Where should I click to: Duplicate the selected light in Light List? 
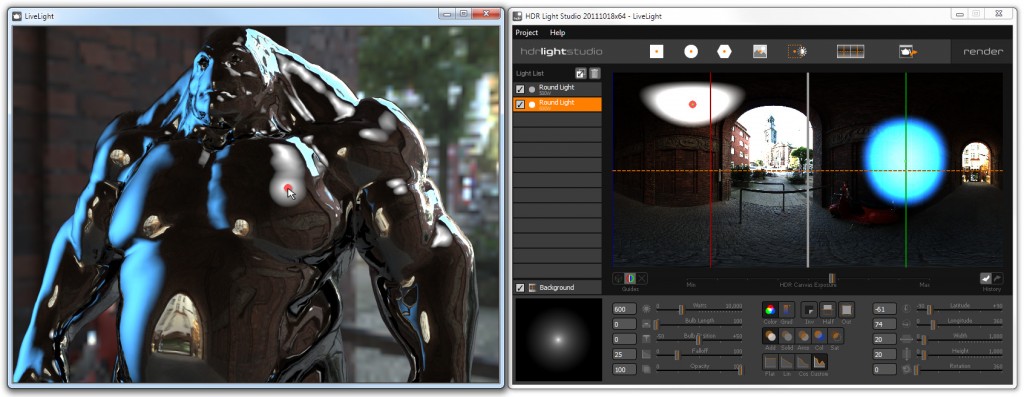[x=580, y=74]
